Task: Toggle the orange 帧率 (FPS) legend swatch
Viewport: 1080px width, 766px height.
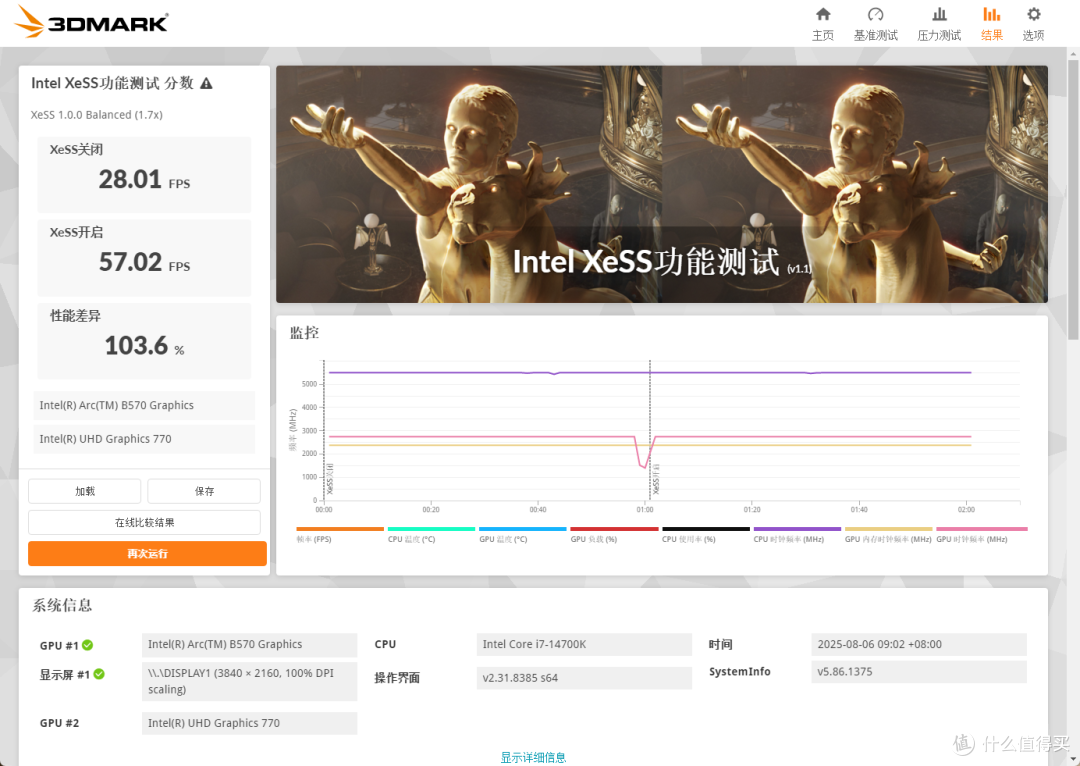Action: tap(340, 529)
